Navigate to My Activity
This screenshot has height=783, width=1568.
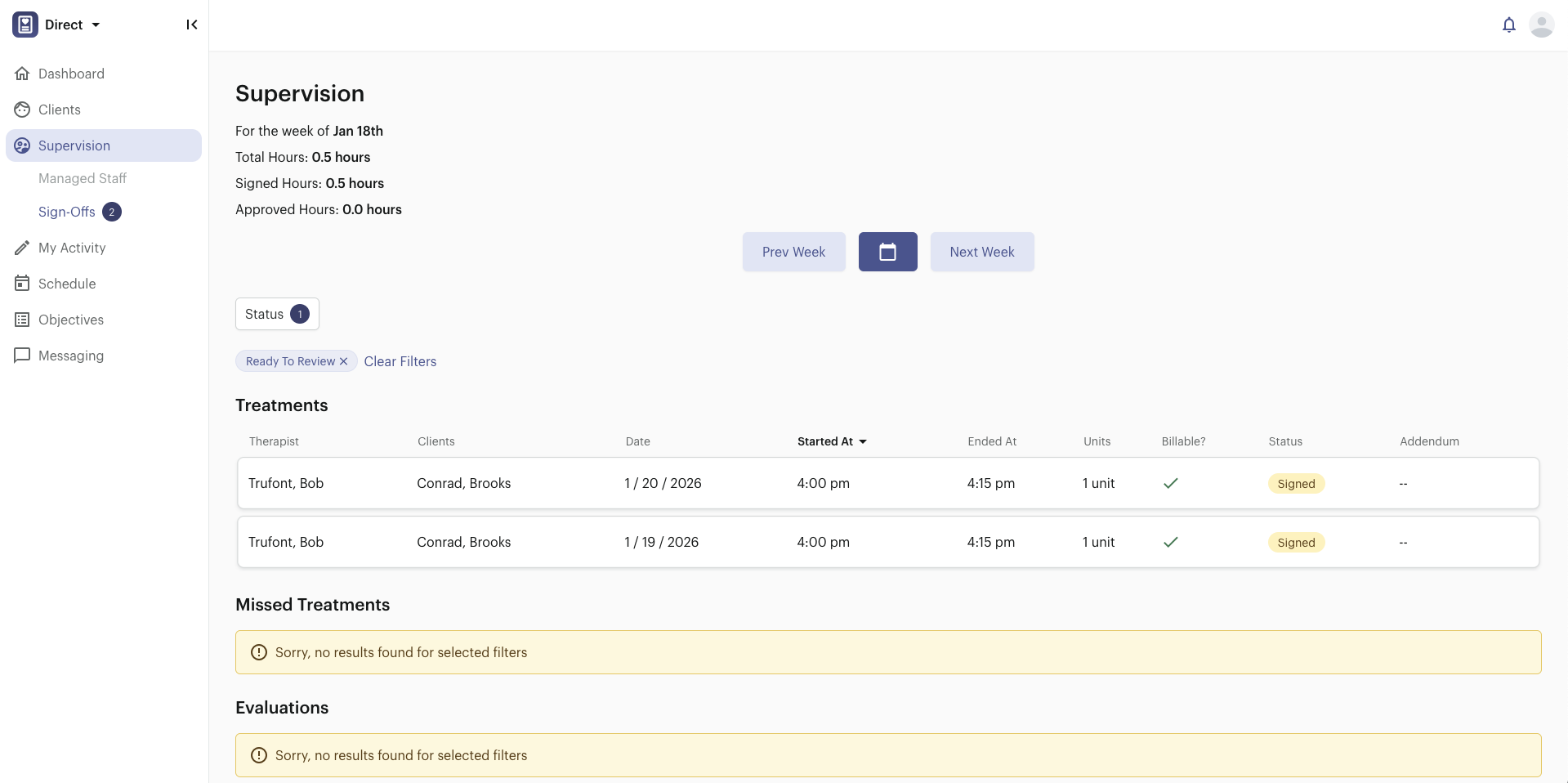click(x=72, y=248)
